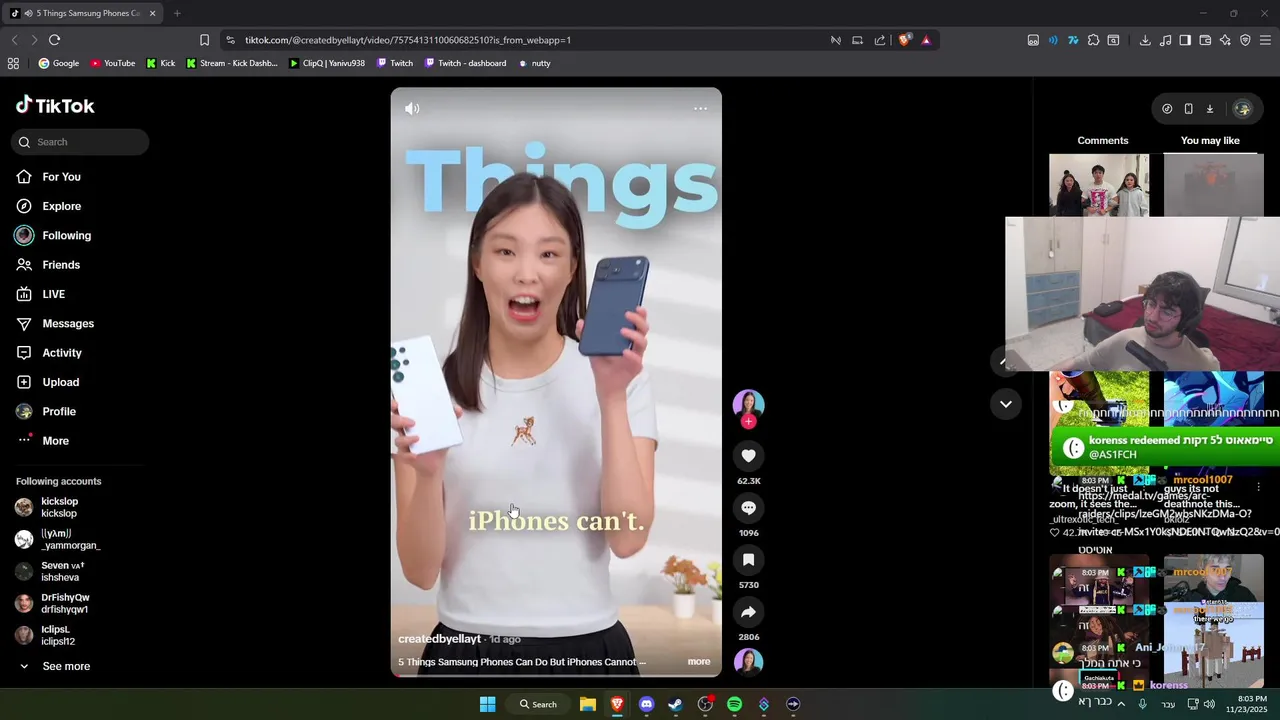Open the Twitch - dashboard bookmark
The height and width of the screenshot is (720, 1280).
coord(465,63)
